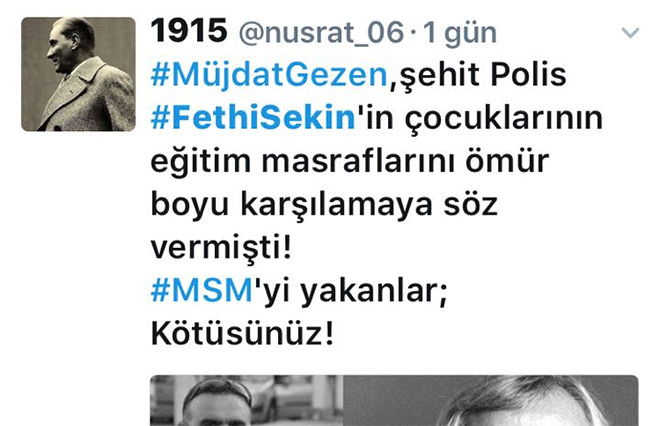Open the #FethiSekin hashtag
This screenshot has height=426, width=660.
[253, 117]
